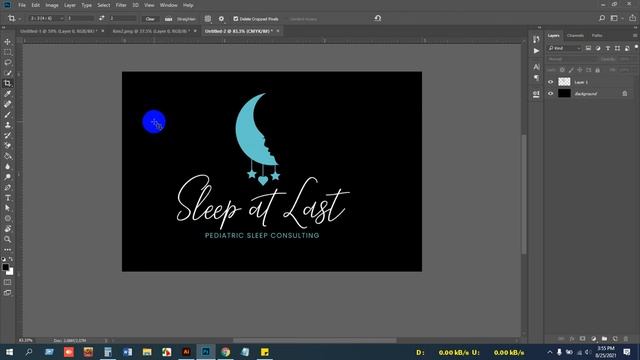
Task: Select the Pen tool
Action: [x=7, y=187]
